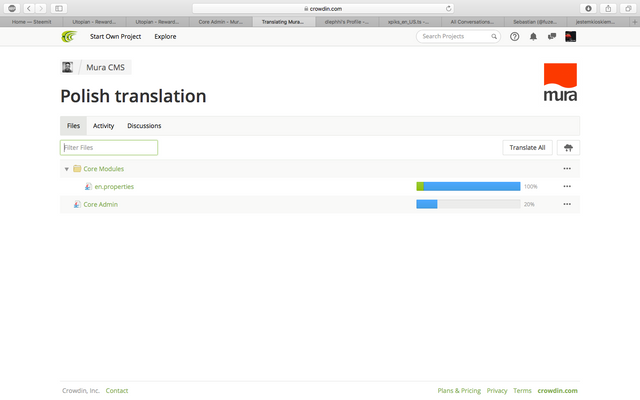
Task: Switch to the Files tab
Action: 73,126
